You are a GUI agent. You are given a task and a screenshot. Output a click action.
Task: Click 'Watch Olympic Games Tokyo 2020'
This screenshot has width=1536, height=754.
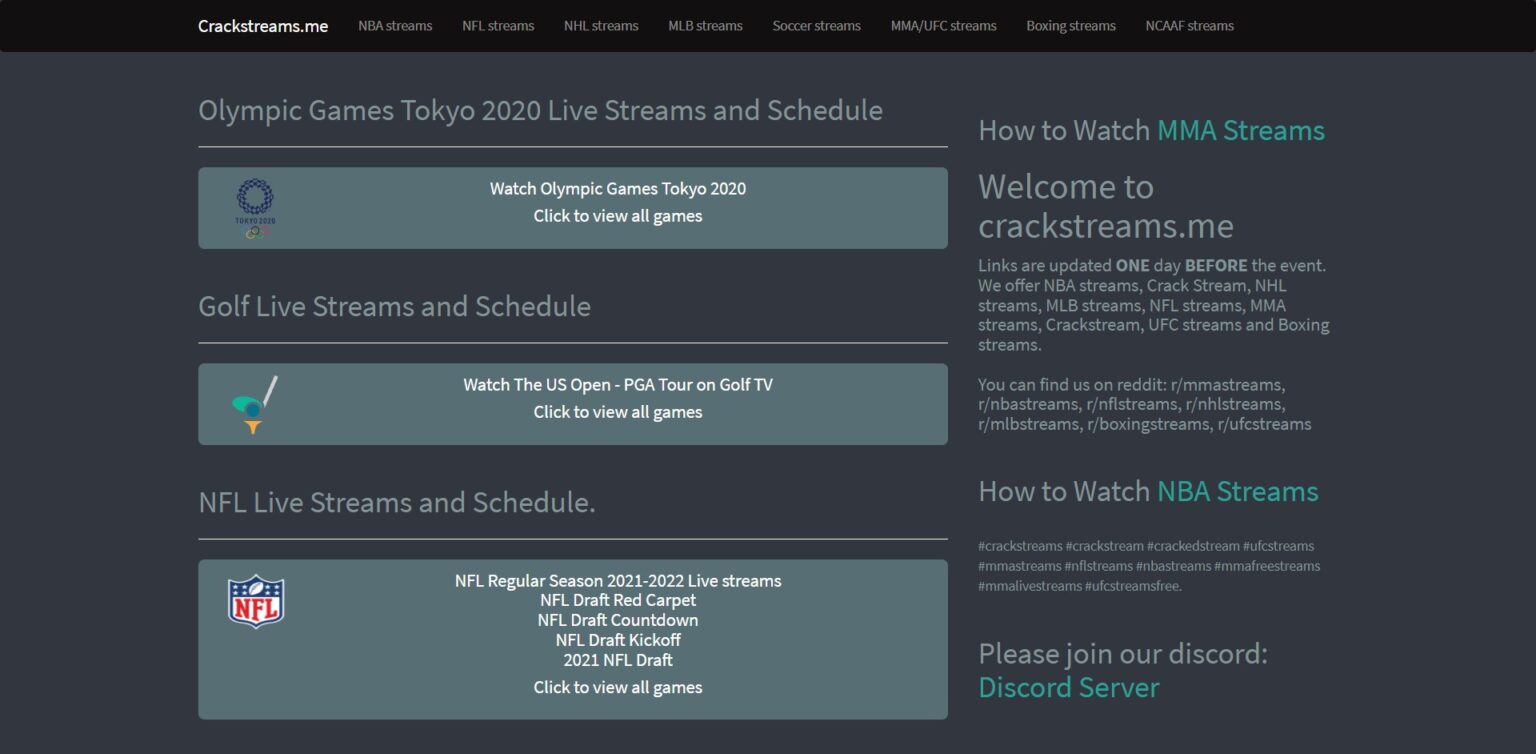click(x=617, y=188)
